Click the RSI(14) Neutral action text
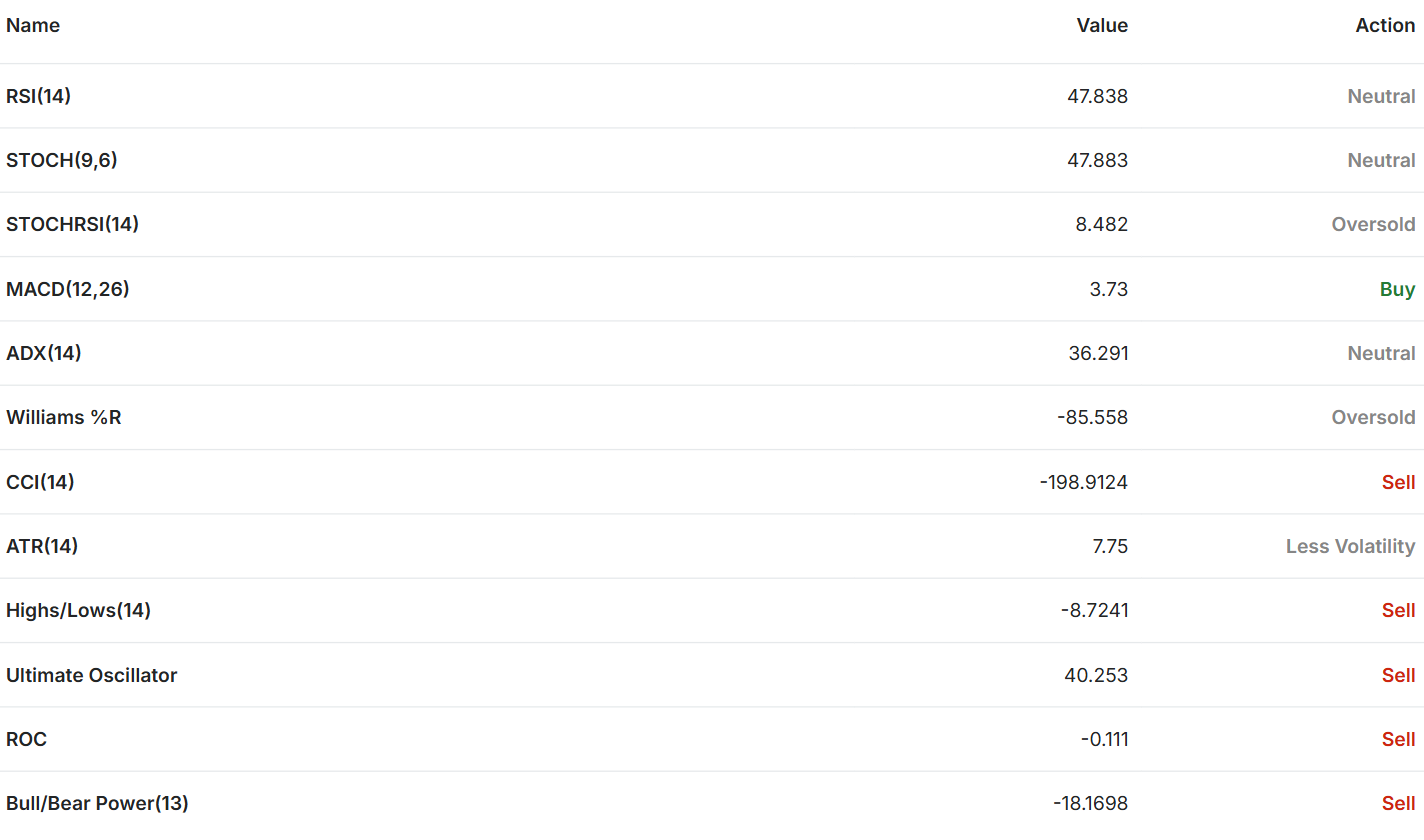1424x840 pixels. (x=1381, y=96)
